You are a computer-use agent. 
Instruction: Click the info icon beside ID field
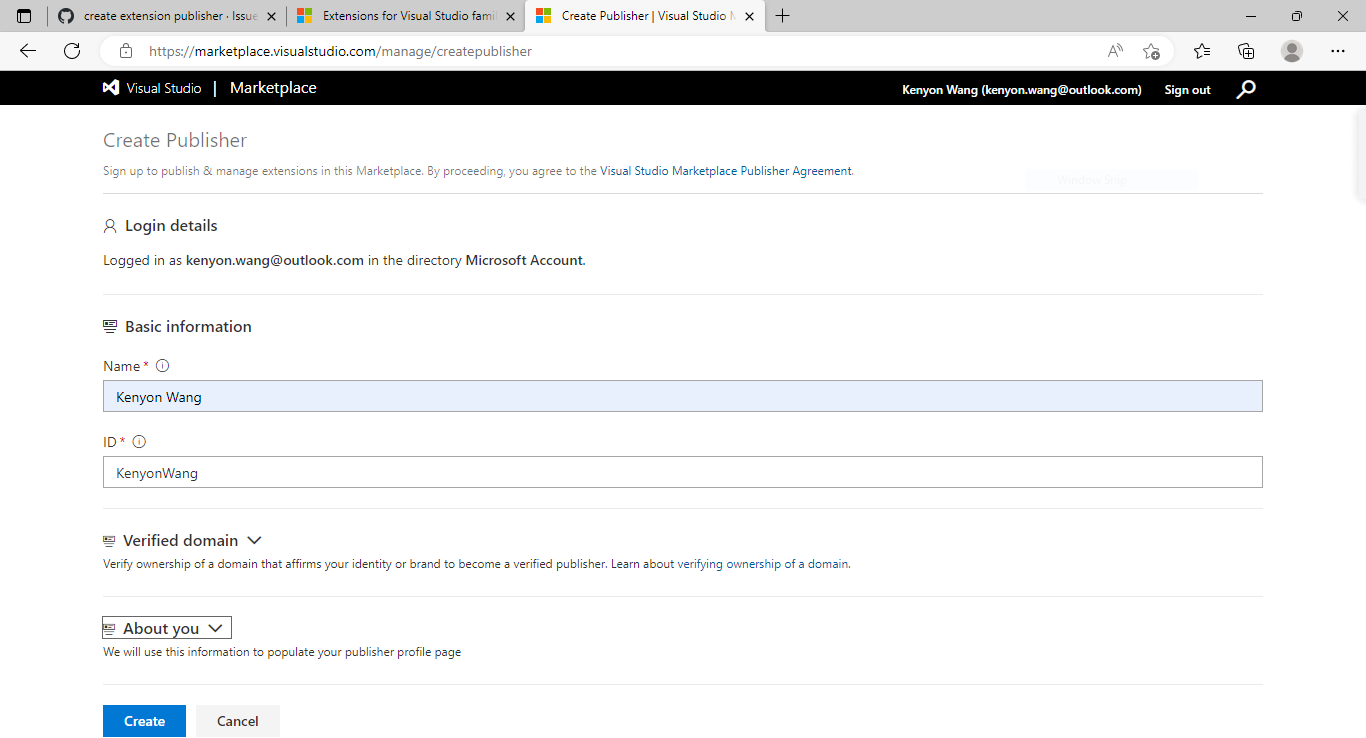click(139, 441)
